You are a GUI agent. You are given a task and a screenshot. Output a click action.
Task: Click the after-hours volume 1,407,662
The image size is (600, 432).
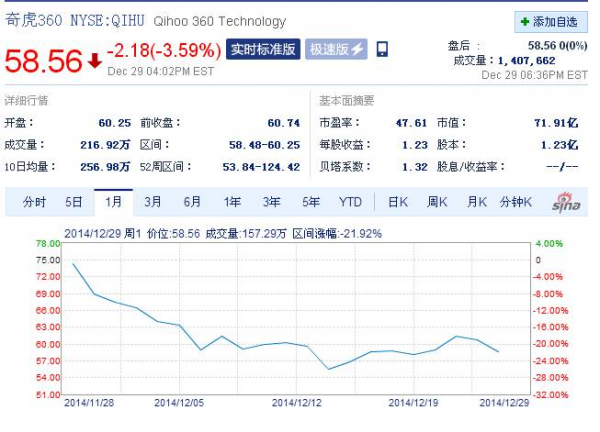[x=526, y=60]
